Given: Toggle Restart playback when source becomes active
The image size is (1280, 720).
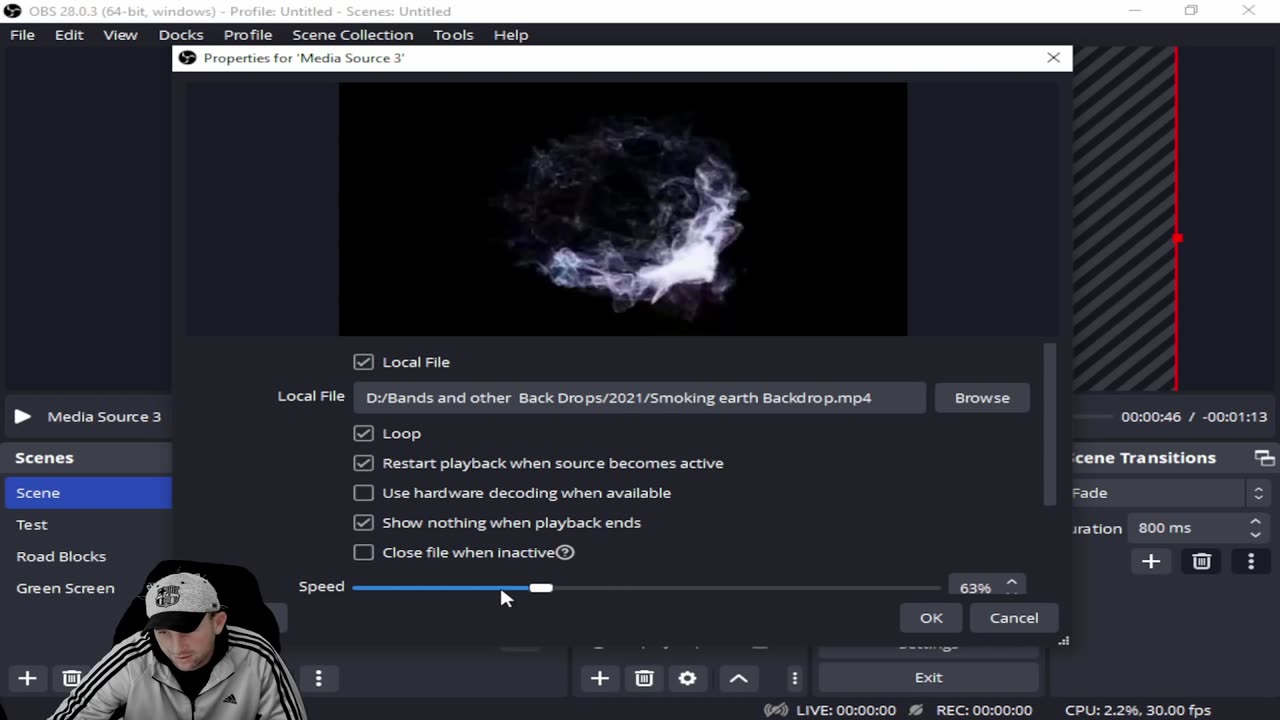Looking at the screenshot, I should (x=363, y=463).
